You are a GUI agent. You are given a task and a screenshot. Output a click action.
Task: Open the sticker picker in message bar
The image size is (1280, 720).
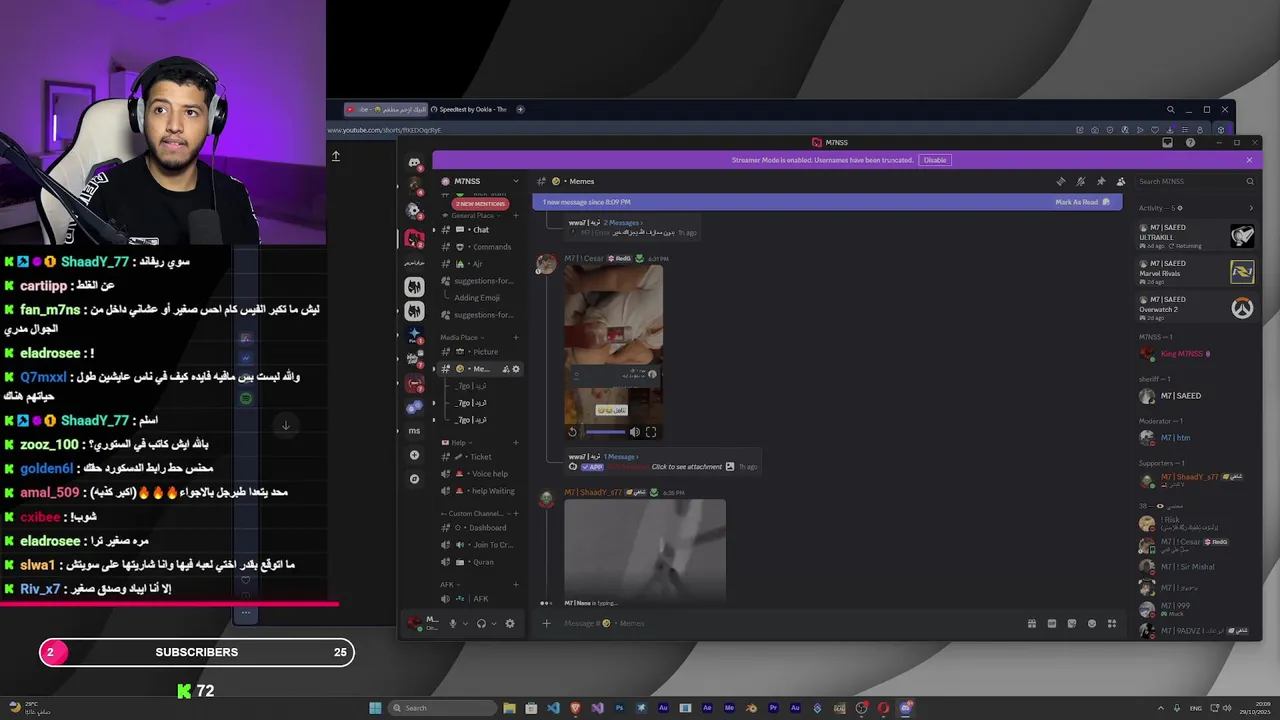1072,623
